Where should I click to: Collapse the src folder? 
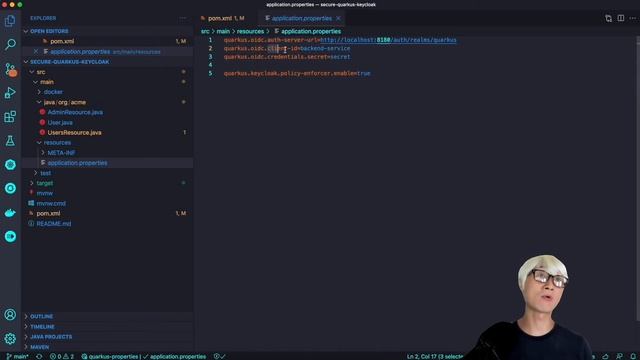(41, 72)
